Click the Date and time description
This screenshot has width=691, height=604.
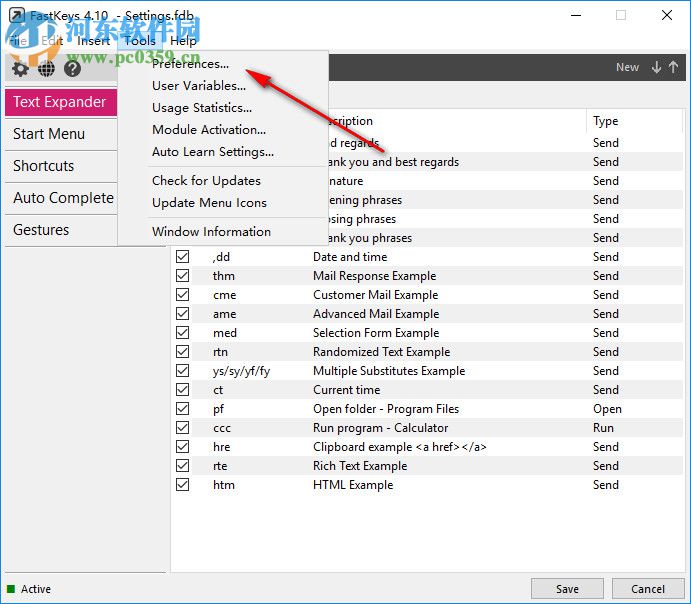(x=350, y=256)
